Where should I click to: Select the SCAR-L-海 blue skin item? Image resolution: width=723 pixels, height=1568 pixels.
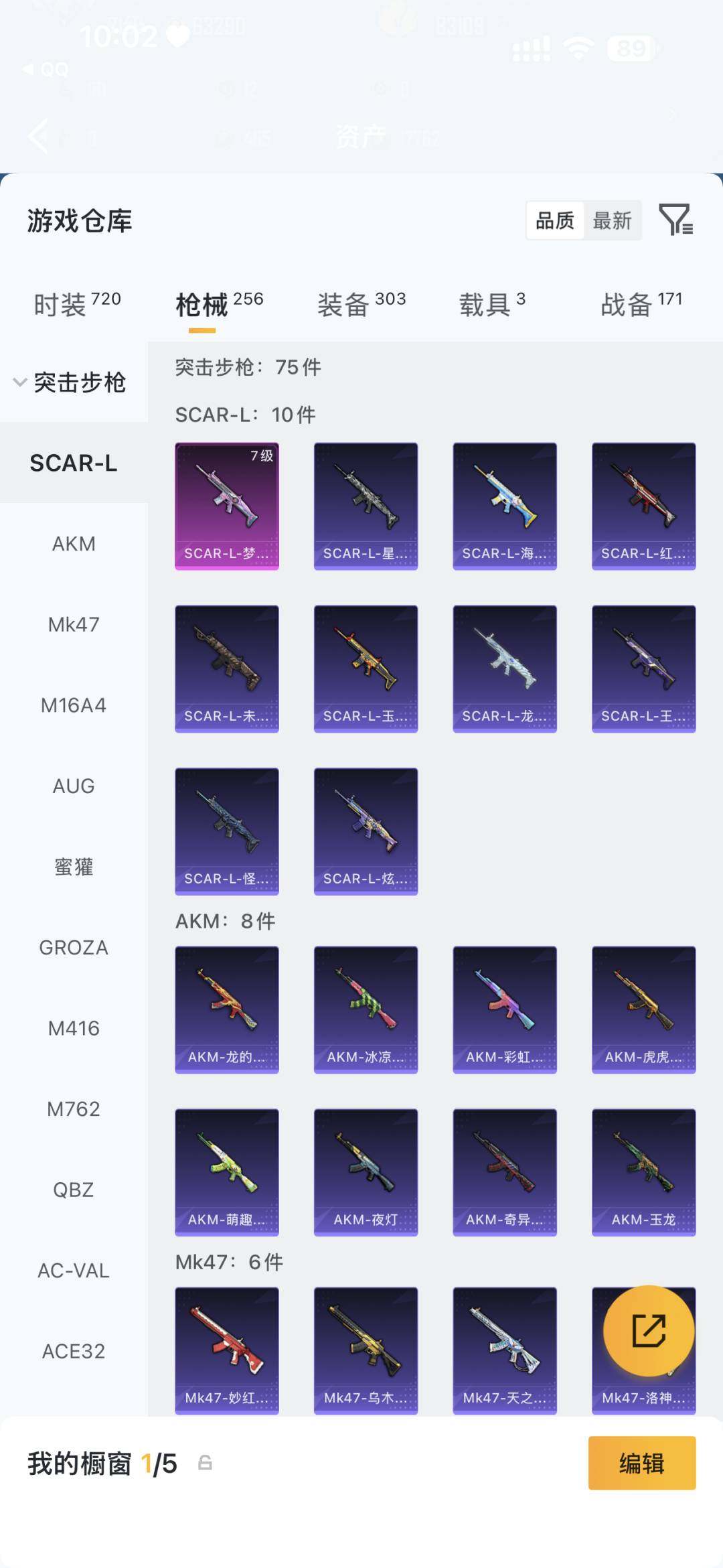click(505, 506)
